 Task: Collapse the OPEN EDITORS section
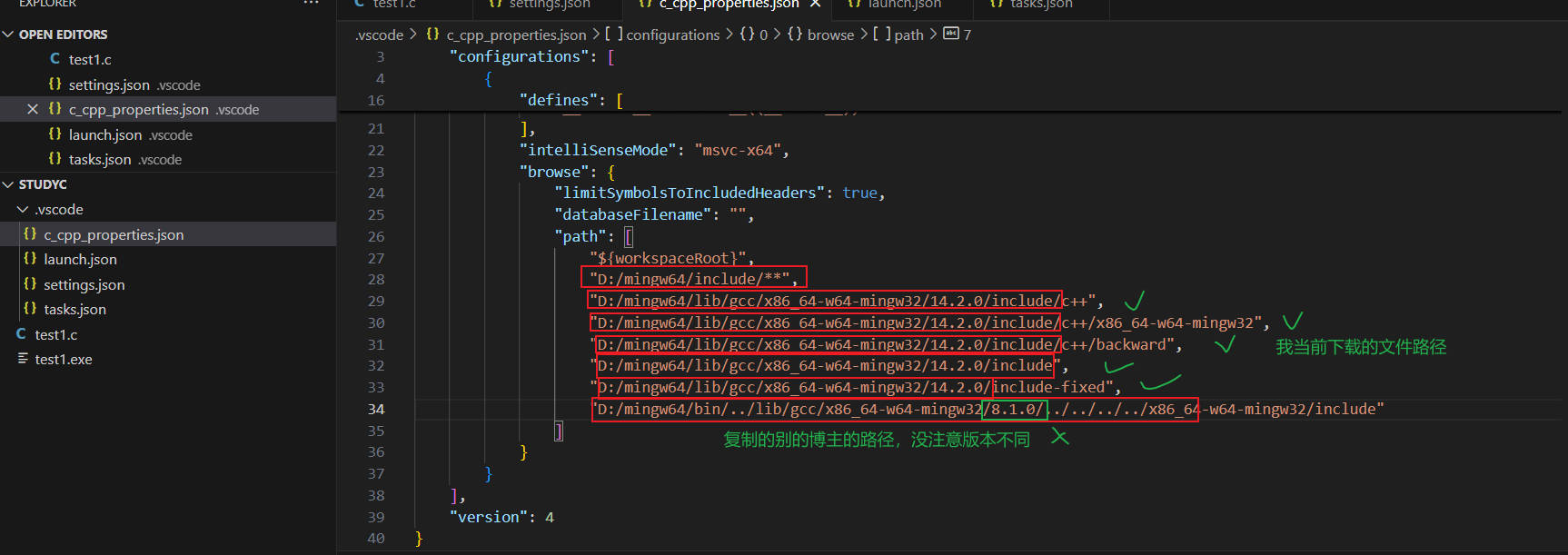[8, 35]
